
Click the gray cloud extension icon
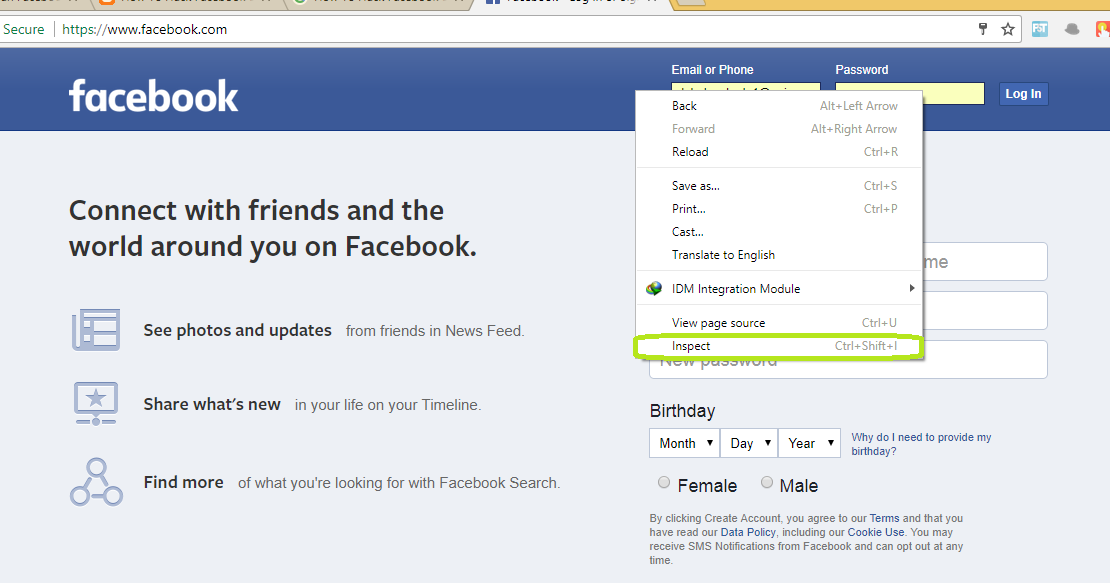click(1072, 29)
